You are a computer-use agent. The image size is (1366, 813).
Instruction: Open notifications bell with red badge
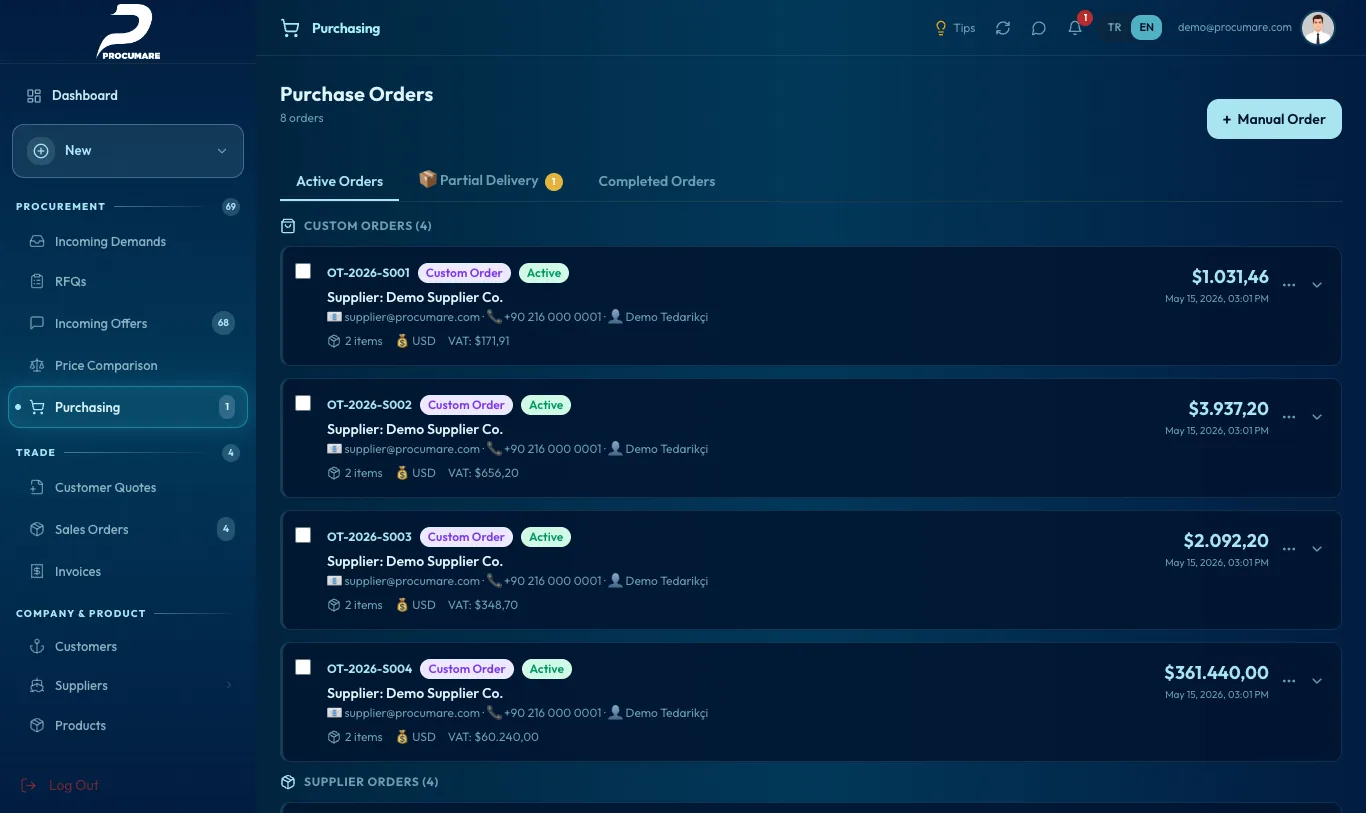click(1076, 27)
